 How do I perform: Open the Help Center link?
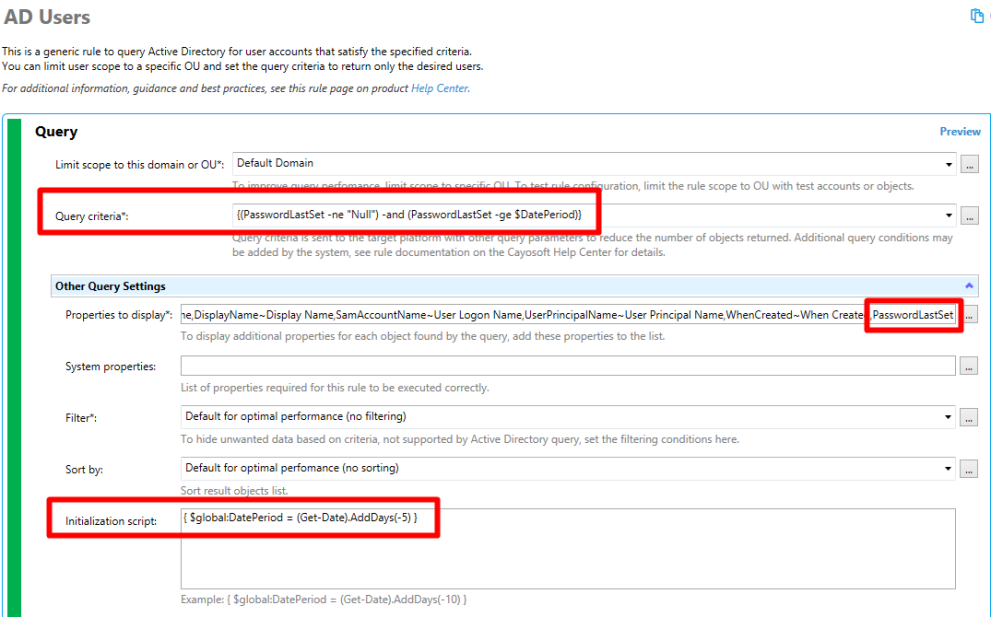point(440,89)
